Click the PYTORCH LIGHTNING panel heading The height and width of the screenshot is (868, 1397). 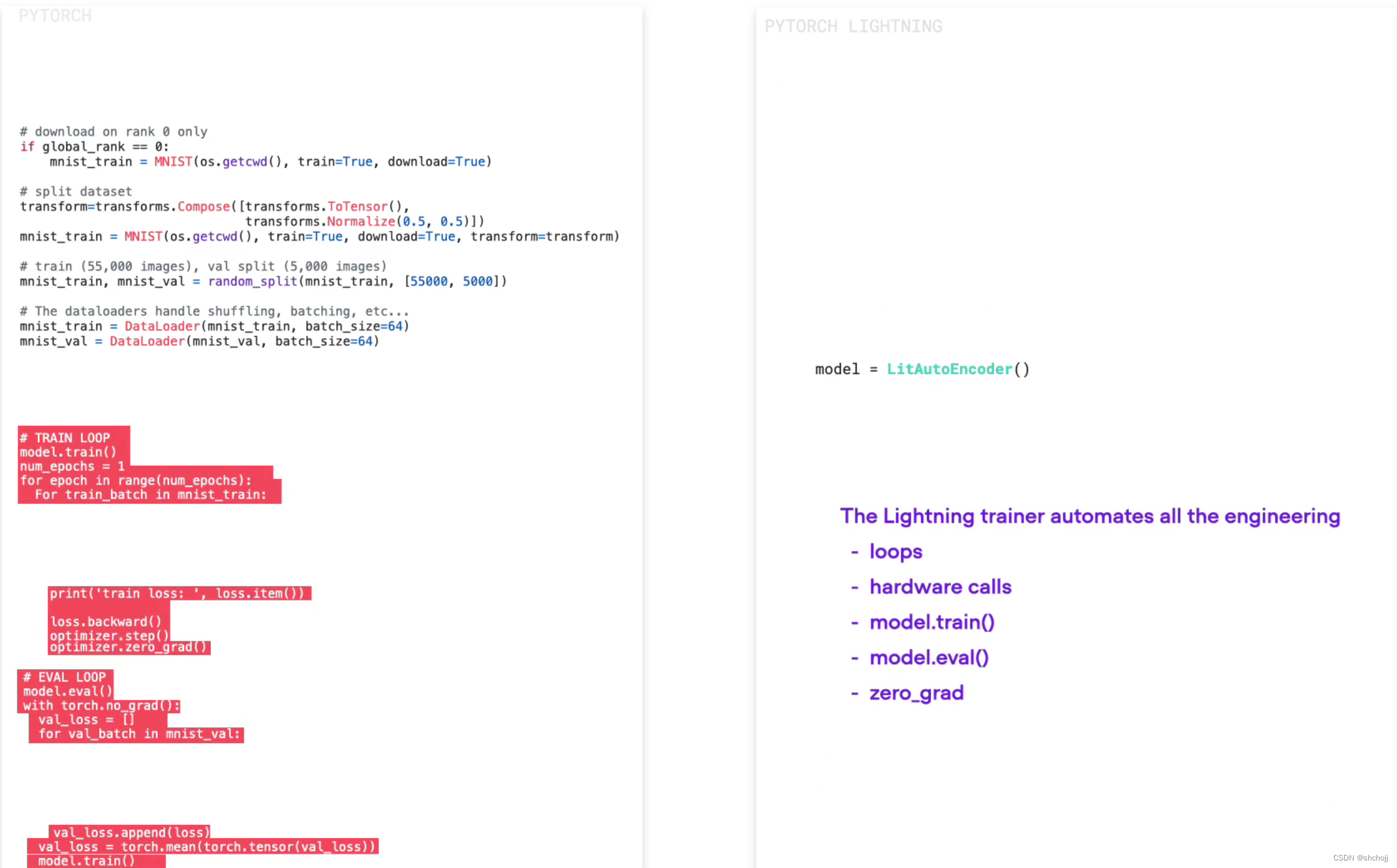[x=853, y=26]
